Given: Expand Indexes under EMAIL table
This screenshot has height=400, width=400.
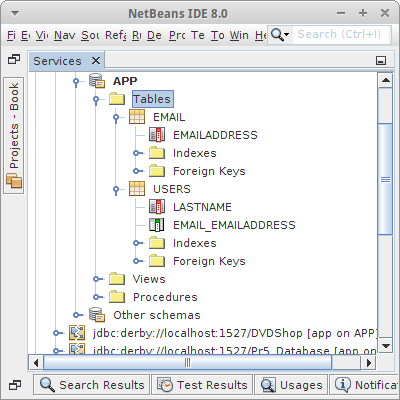Looking at the screenshot, I should [x=137, y=153].
